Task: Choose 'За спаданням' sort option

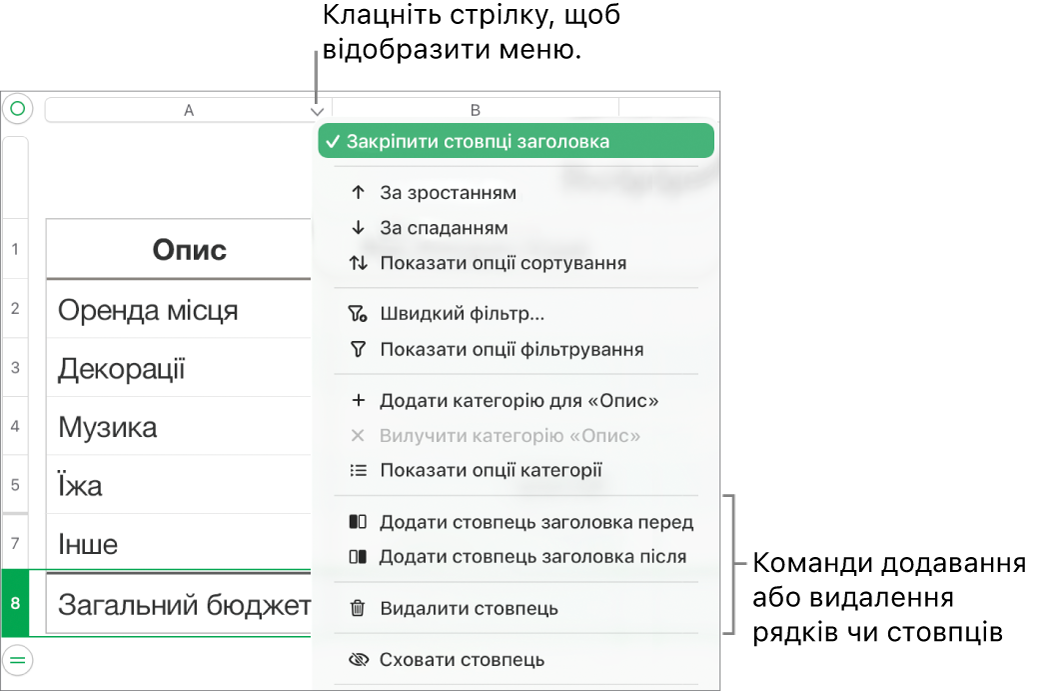Action: [x=444, y=228]
